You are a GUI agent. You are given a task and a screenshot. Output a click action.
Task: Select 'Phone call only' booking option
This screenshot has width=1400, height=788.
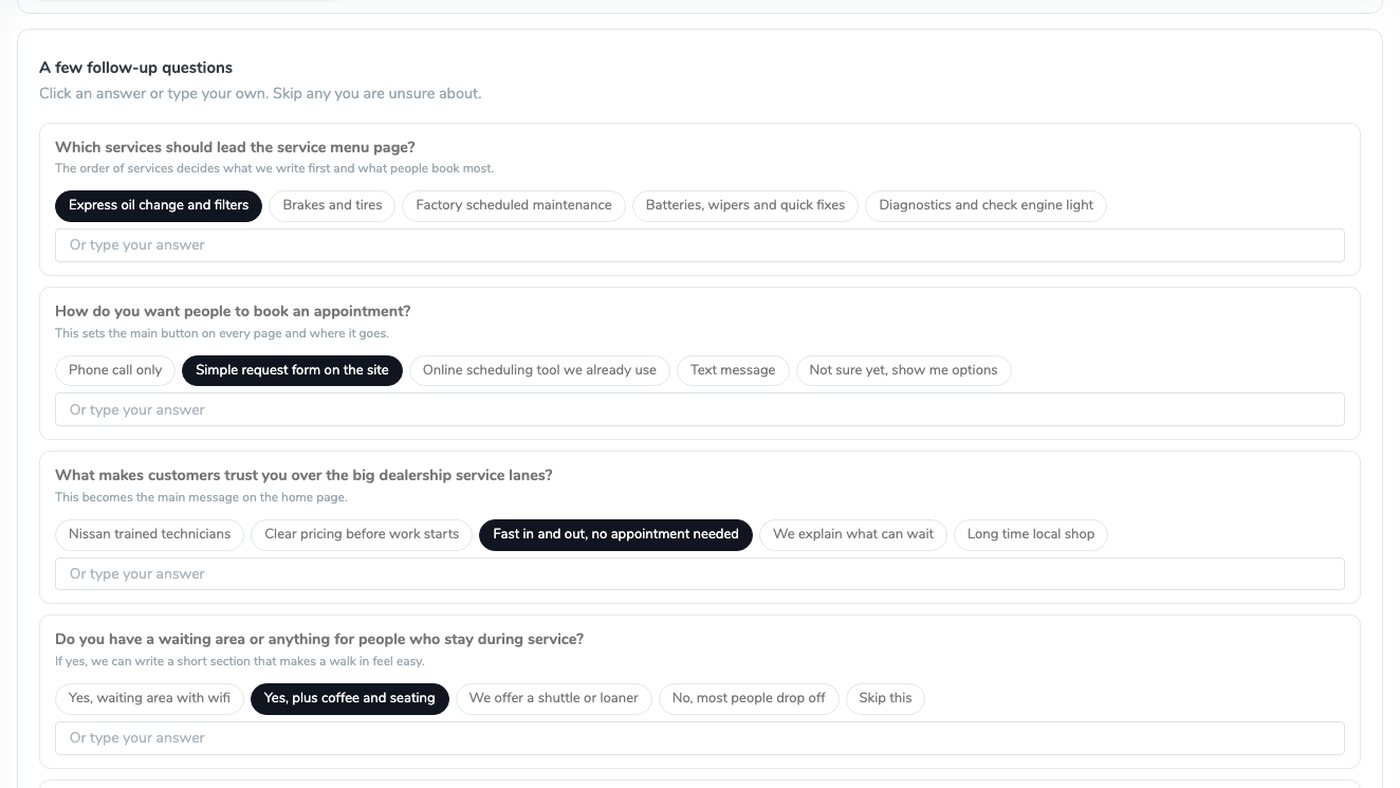(115, 371)
